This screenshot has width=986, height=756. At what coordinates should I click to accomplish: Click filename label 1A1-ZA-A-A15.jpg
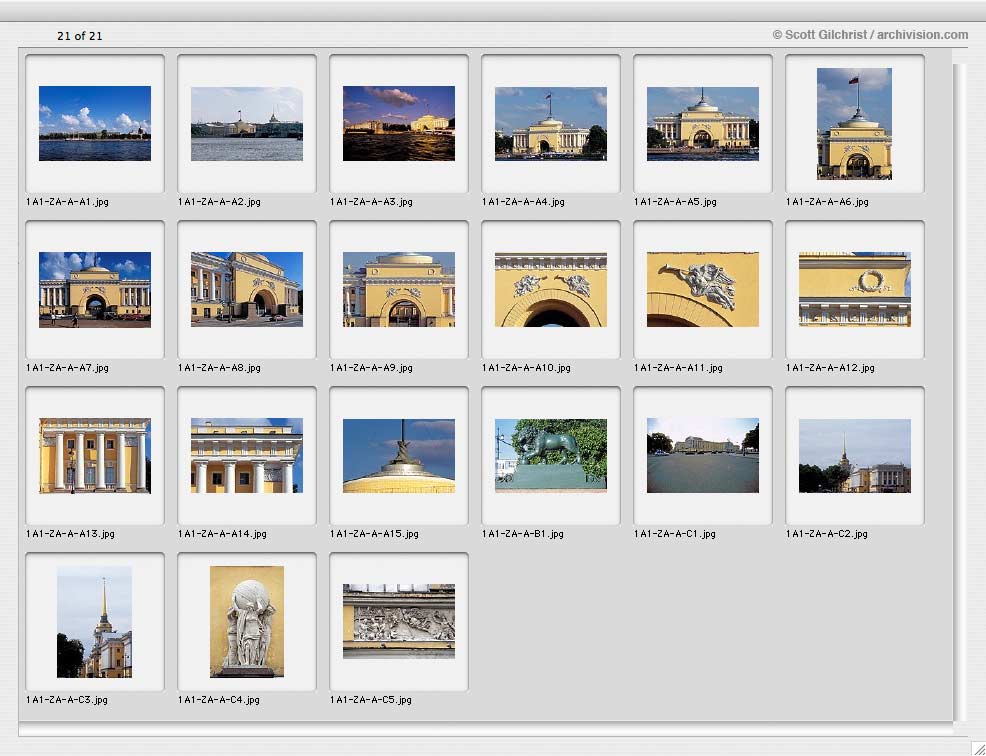tap(374, 534)
